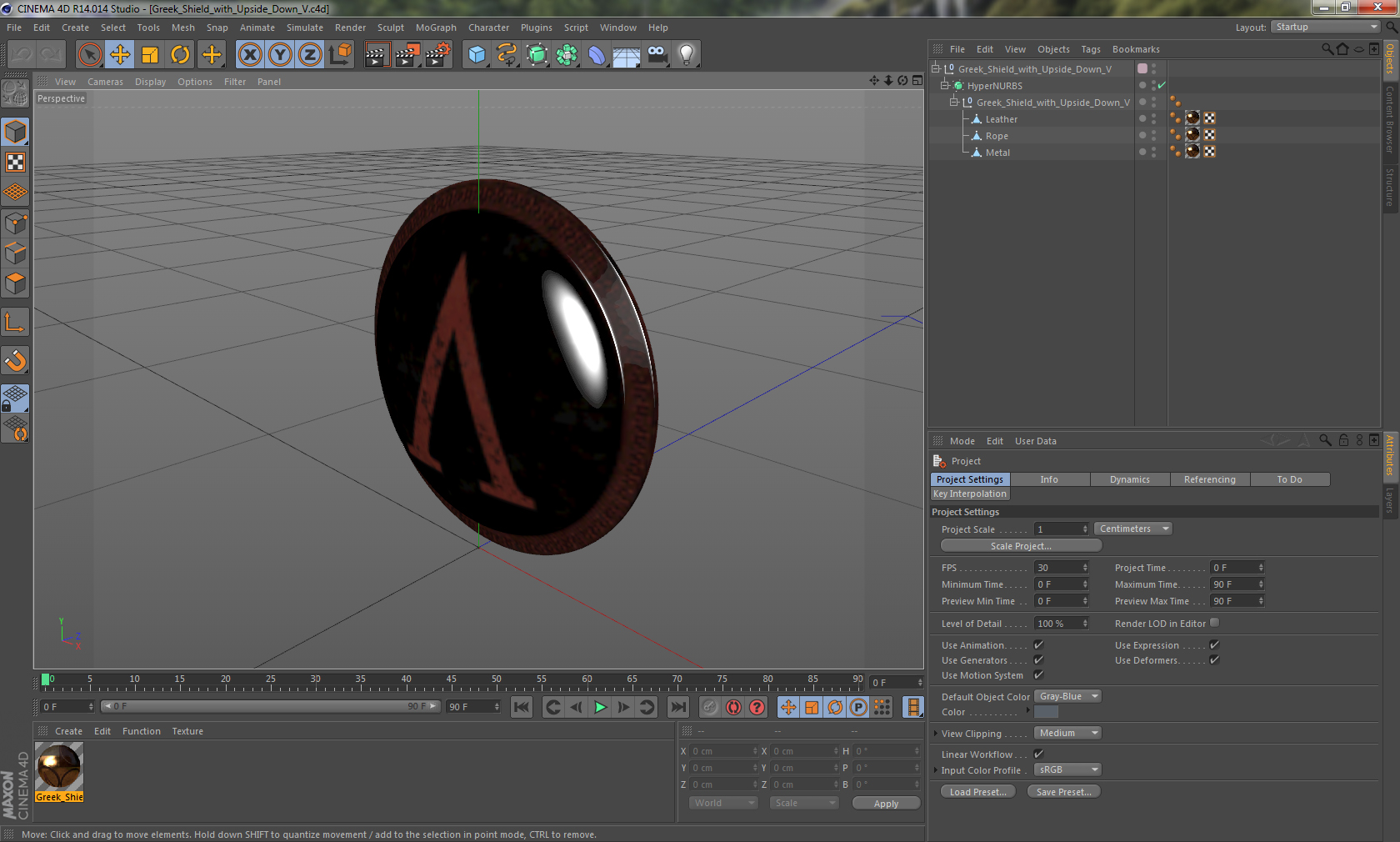This screenshot has height=842, width=1400.
Task: Enable Polygons mode
Action: click(x=16, y=283)
